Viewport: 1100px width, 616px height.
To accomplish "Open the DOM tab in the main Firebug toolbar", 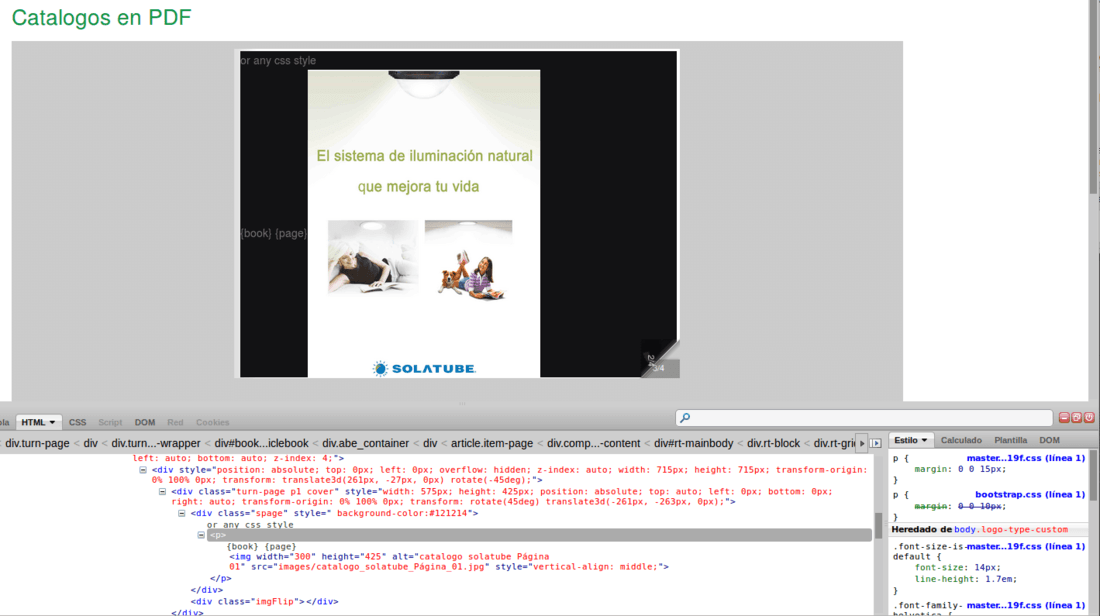I will click(x=145, y=422).
